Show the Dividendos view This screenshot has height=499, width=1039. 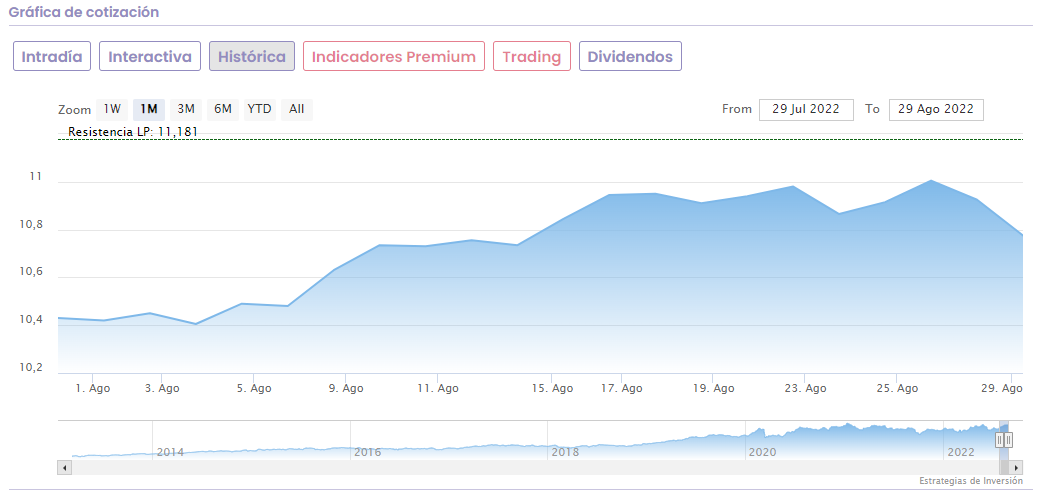click(x=630, y=56)
